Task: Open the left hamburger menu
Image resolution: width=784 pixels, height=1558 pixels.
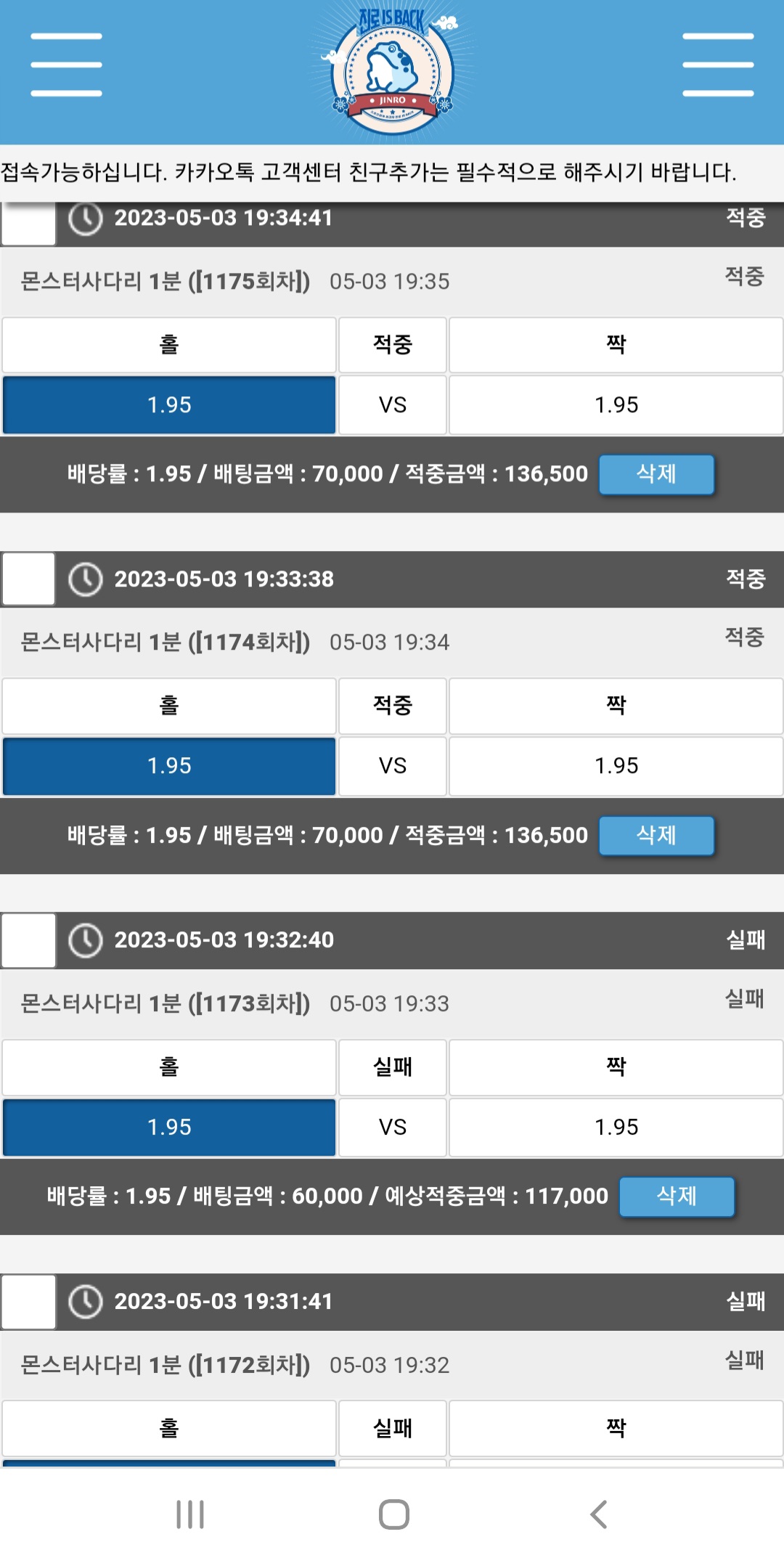Action: [x=66, y=65]
